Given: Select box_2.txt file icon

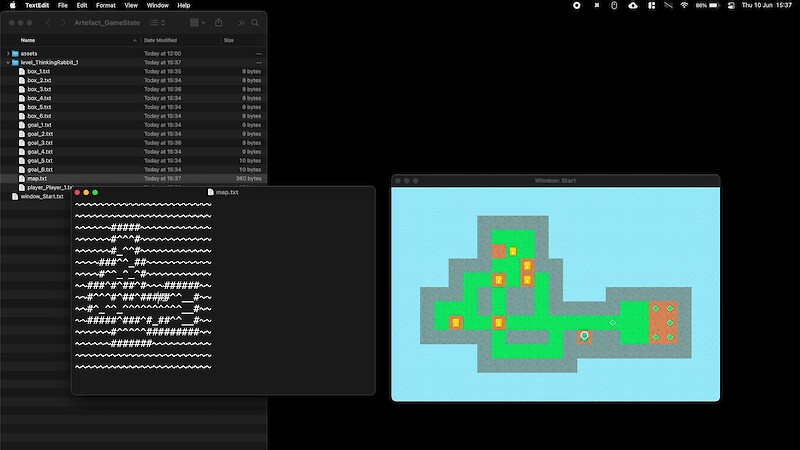Looking at the screenshot, I should [22, 80].
